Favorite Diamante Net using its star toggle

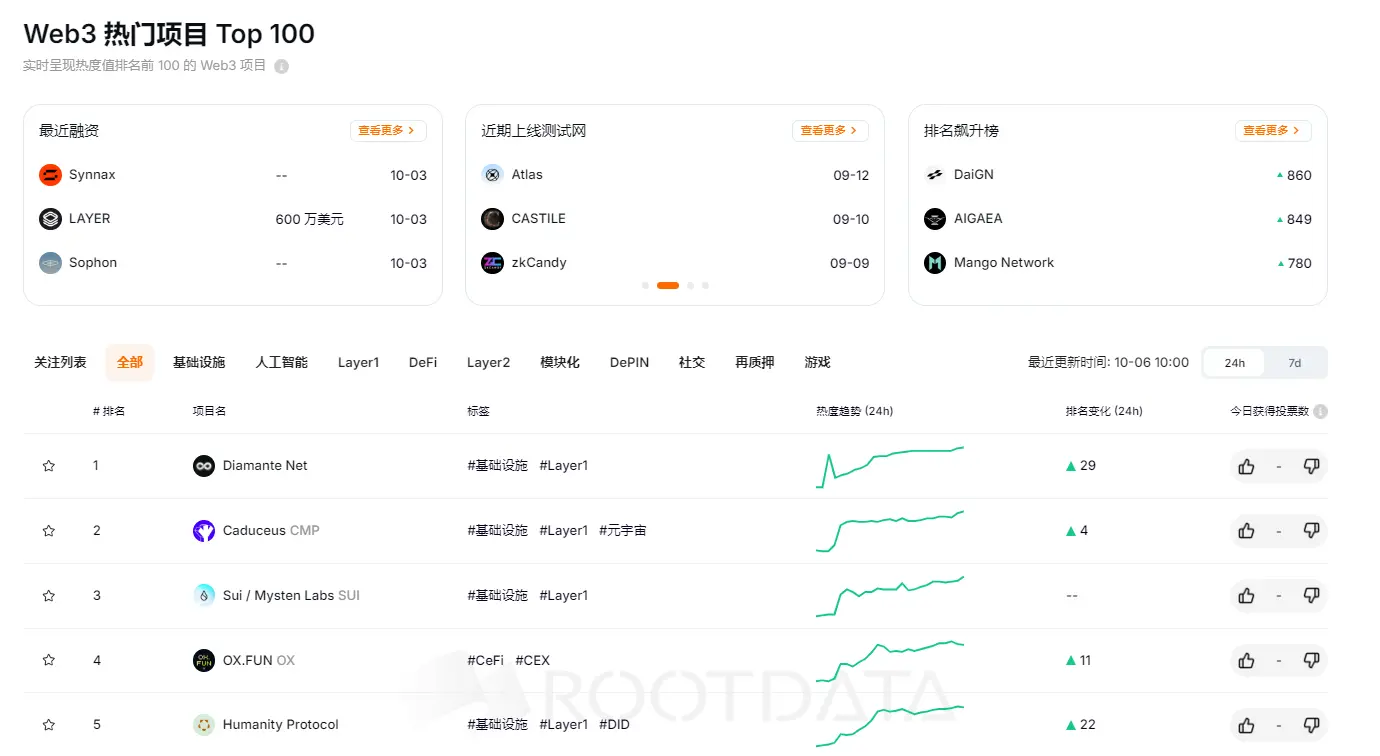pyautogui.click(x=48, y=465)
